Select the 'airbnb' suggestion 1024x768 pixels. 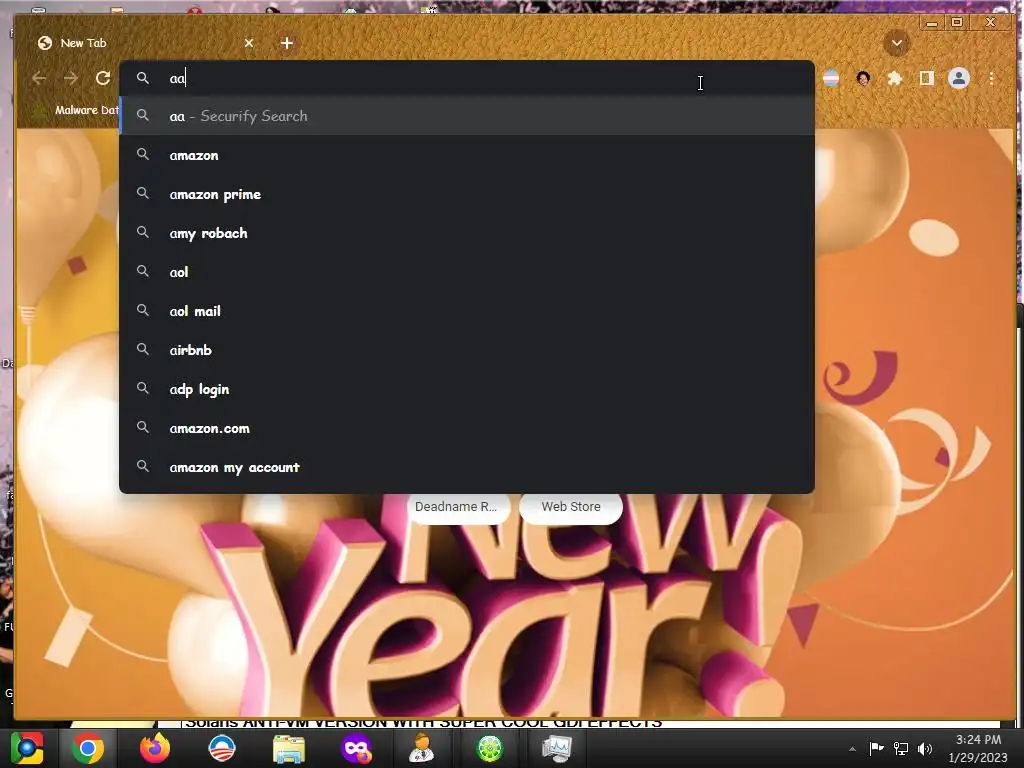[467, 350]
